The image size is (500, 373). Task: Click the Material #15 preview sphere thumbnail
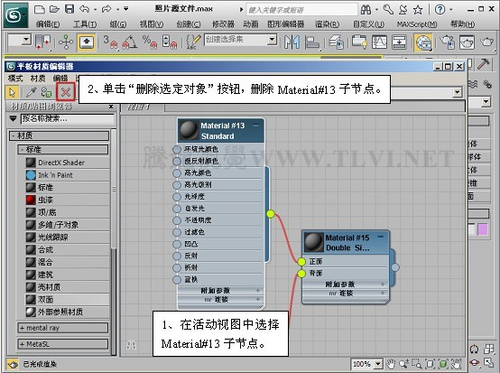coord(314,242)
